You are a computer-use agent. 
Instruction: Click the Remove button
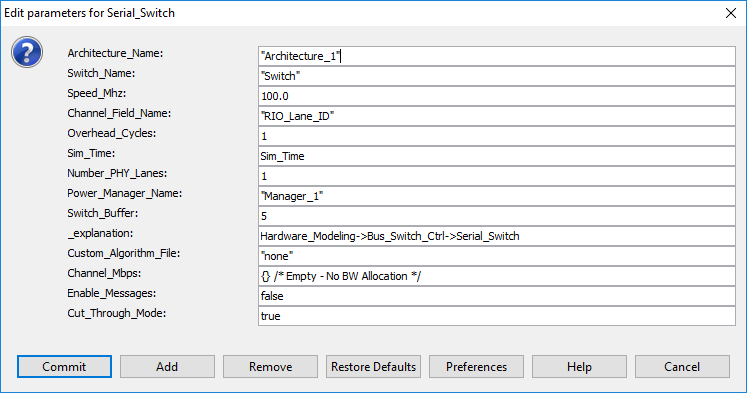(x=270, y=366)
